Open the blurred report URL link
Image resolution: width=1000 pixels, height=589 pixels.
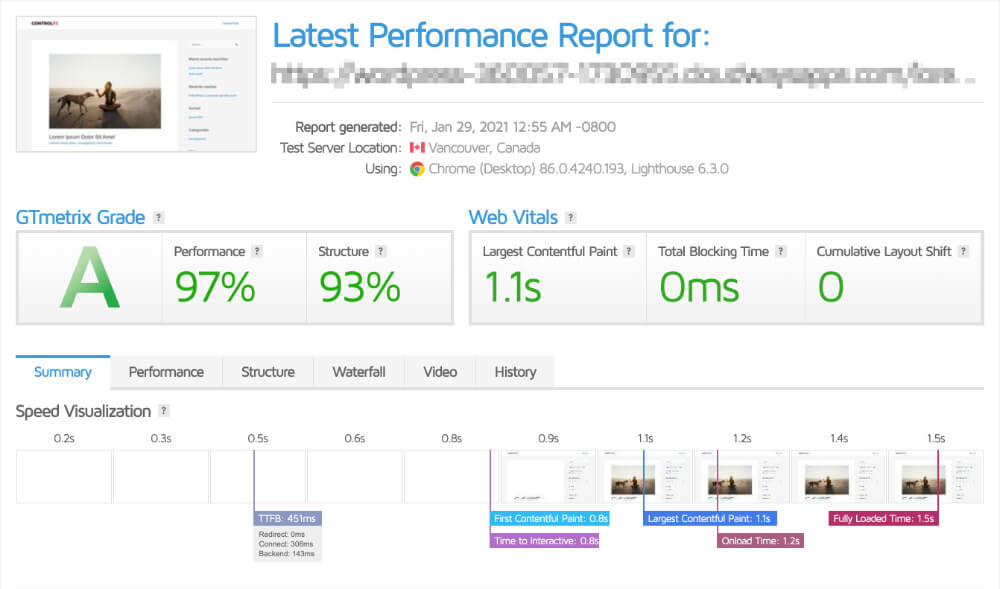tap(622, 74)
